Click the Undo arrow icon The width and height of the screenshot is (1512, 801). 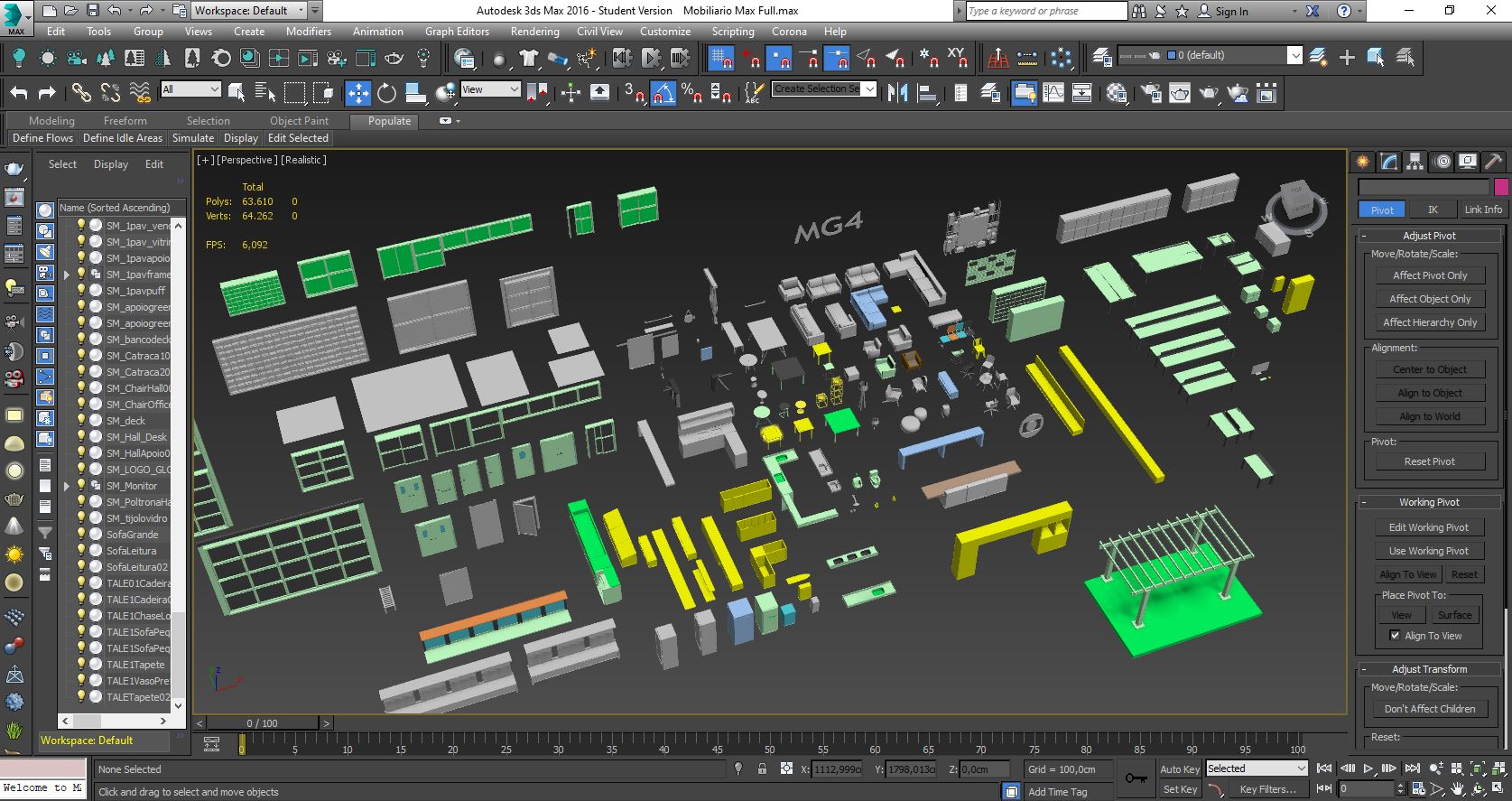(19, 93)
